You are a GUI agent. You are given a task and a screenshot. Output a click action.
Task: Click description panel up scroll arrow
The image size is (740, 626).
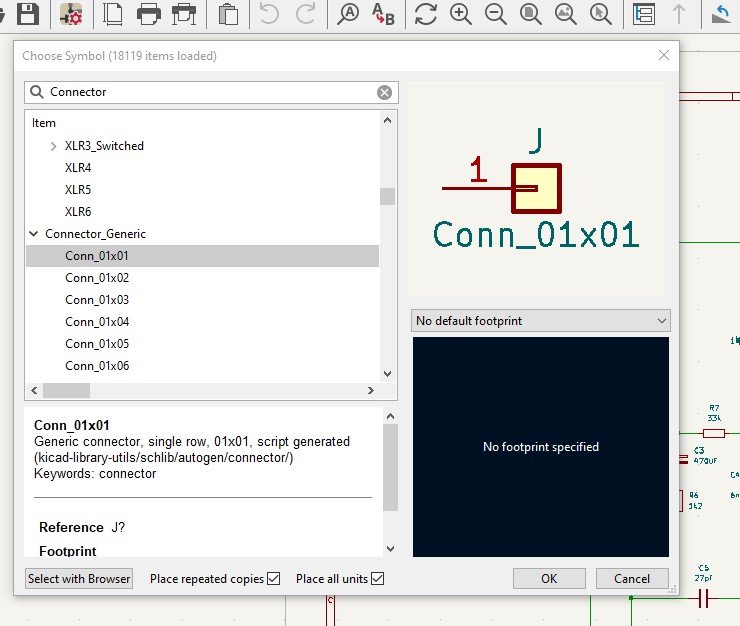click(x=390, y=416)
